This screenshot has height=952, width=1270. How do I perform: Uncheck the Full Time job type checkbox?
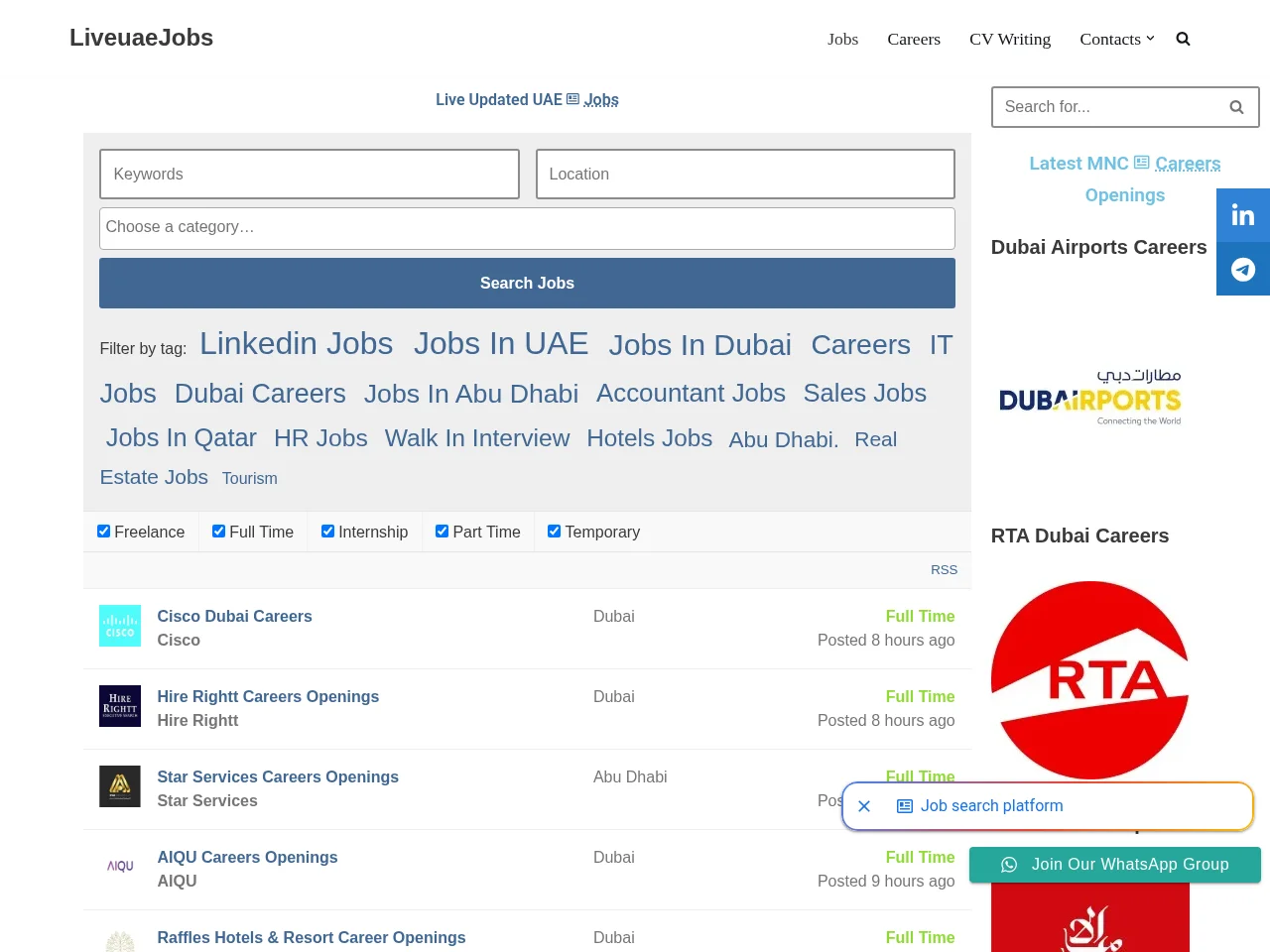218,532
